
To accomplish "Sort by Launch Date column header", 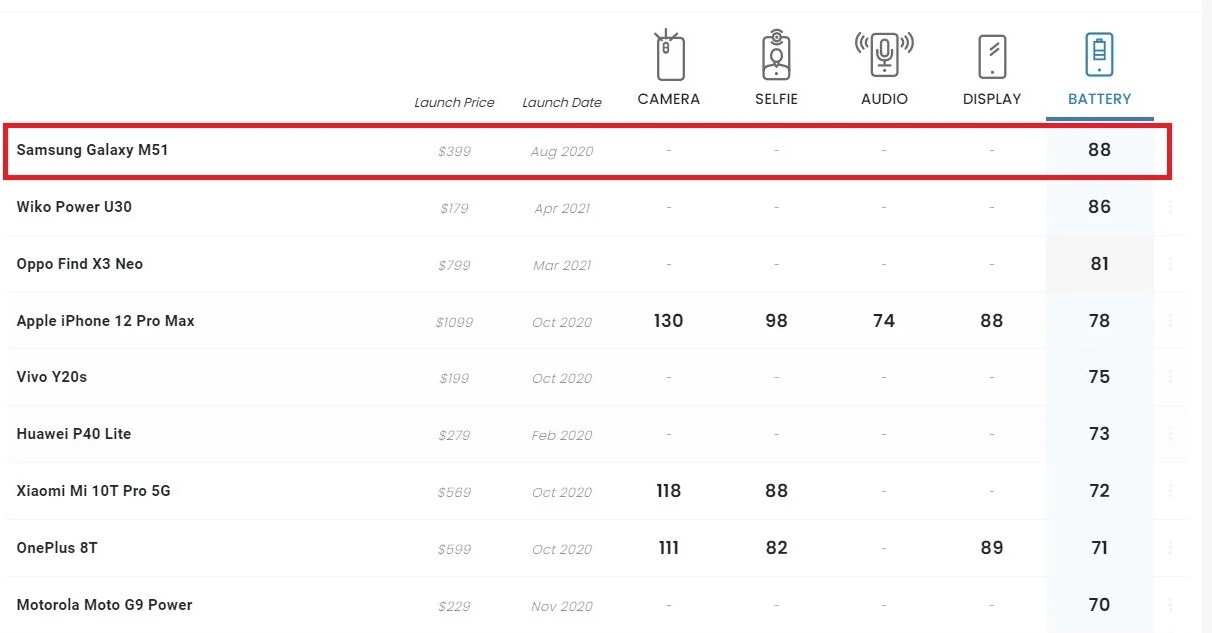I will point(562,102).
